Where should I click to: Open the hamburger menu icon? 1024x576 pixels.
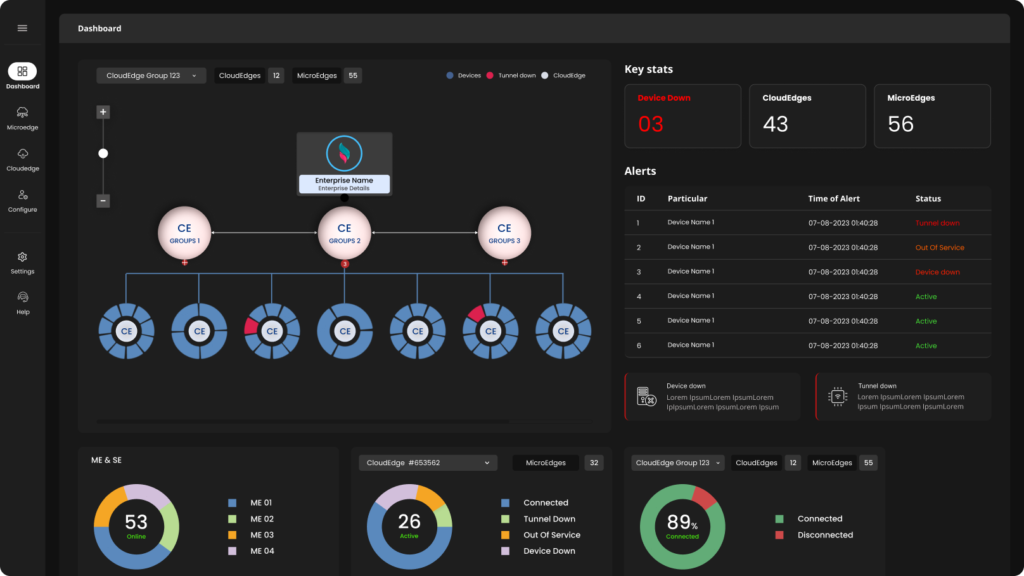pyautogui.click(x=22, y=28)
